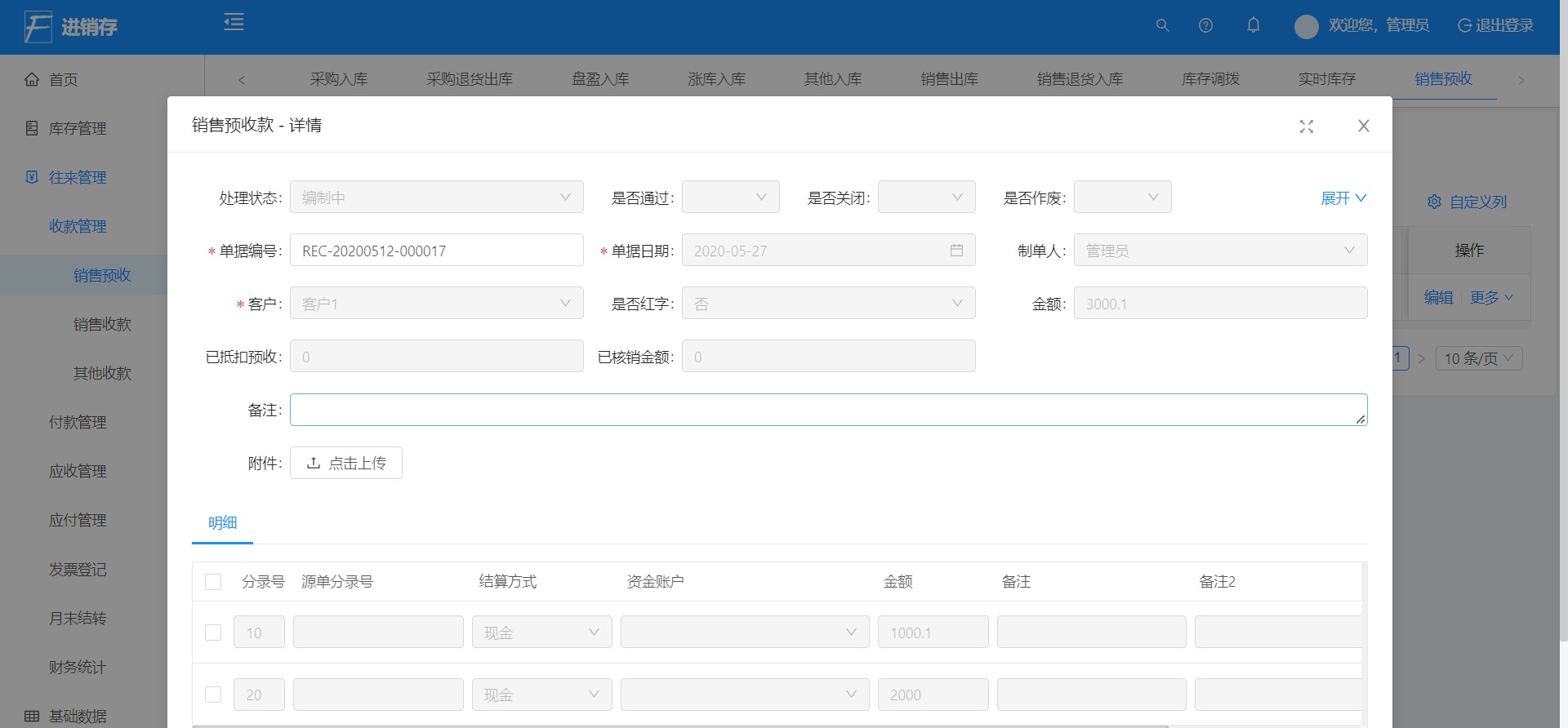The height and width of the screenshot is (728, 1568).
Task: Open the notification bell
Action: 1253,25
